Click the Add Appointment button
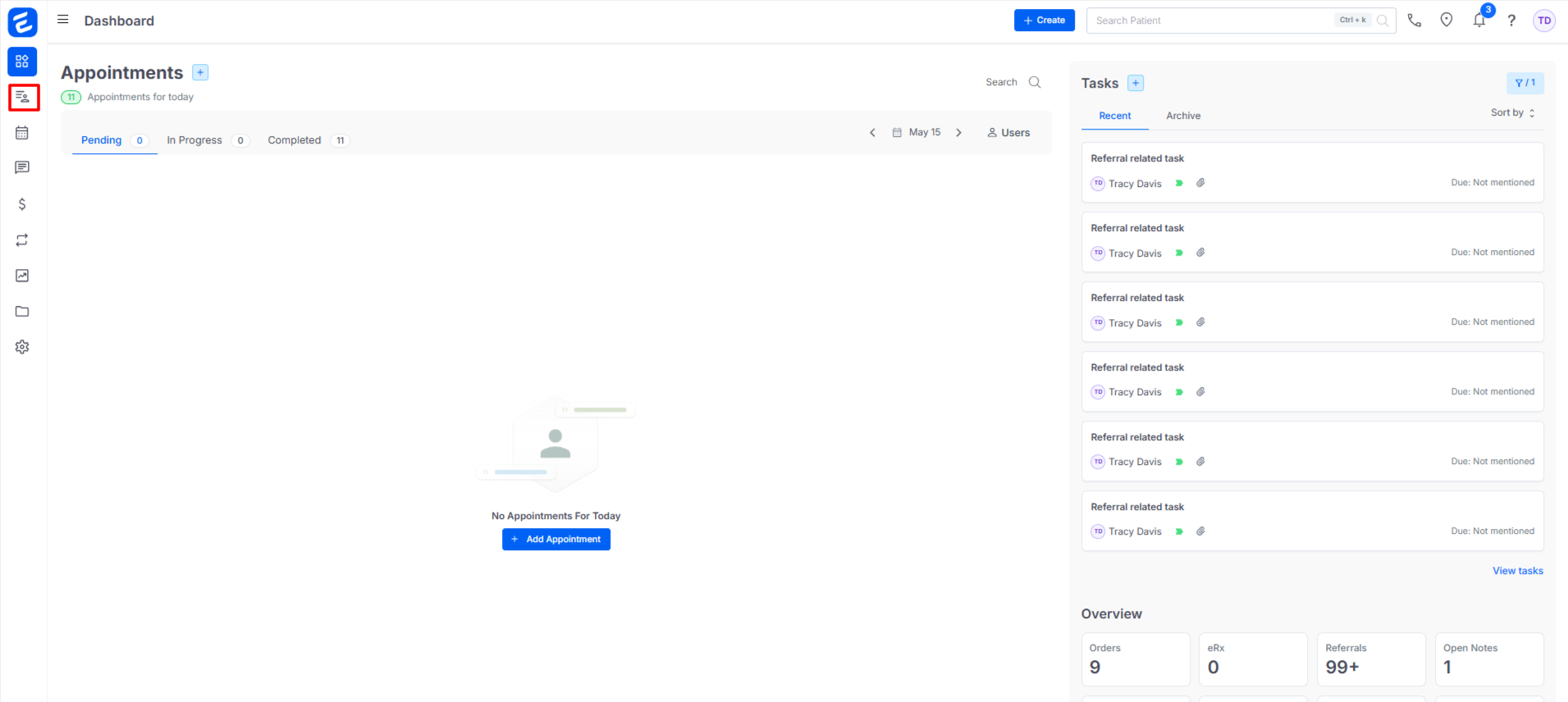Viewport: 1568px width, 702px height. [555, 540]
